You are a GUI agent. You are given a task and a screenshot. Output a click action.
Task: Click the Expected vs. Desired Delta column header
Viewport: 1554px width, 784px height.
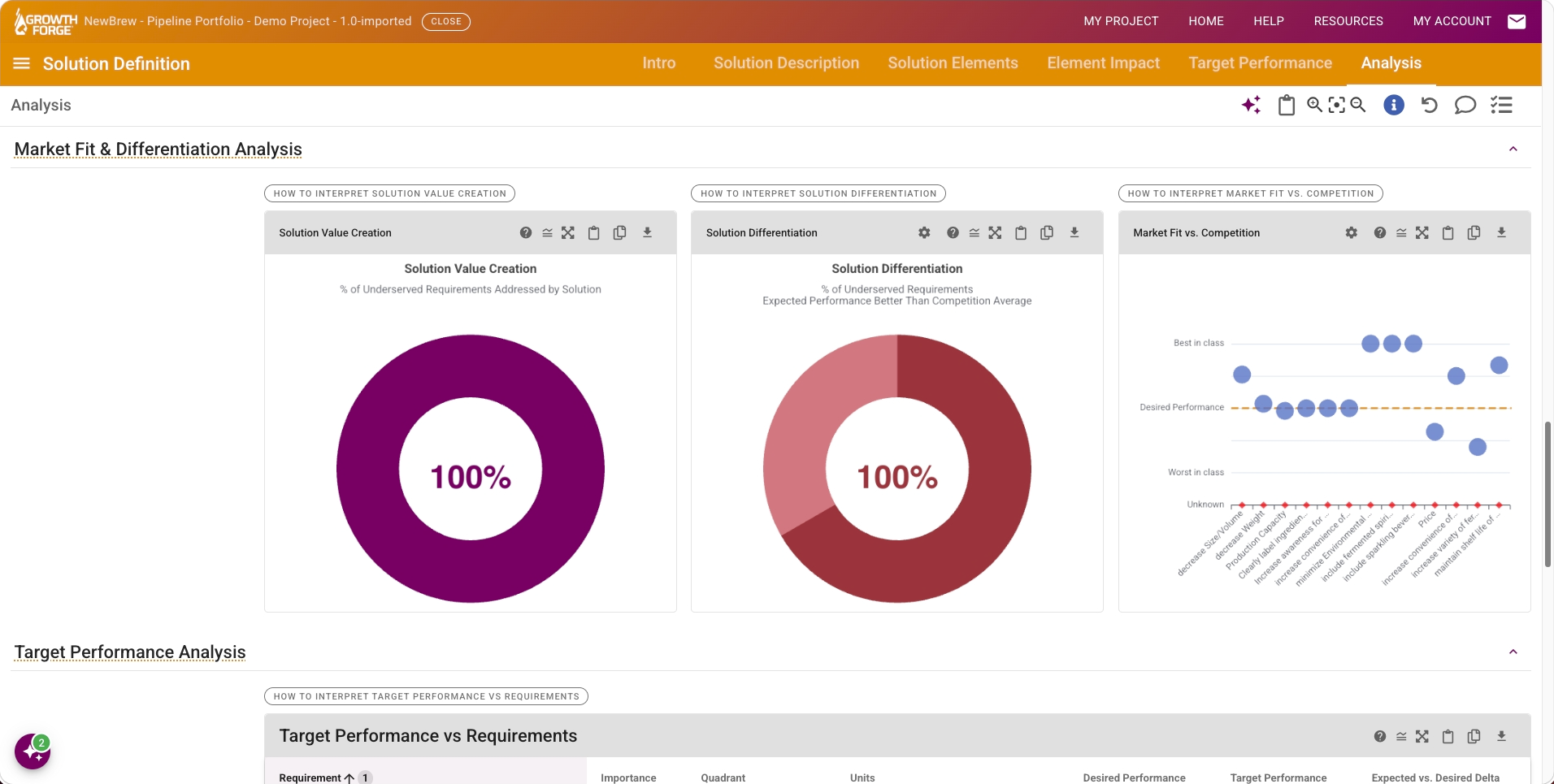[1435, 778]
